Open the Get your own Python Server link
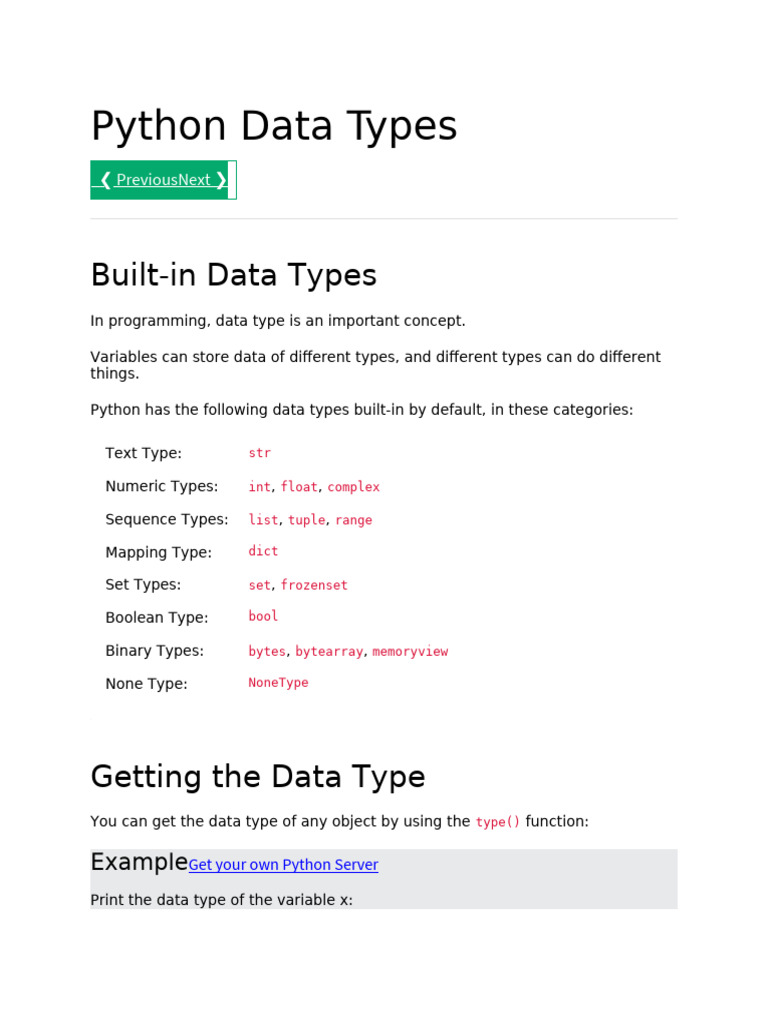This screenshot has height=1024, width=768. (x=283, y=865)
